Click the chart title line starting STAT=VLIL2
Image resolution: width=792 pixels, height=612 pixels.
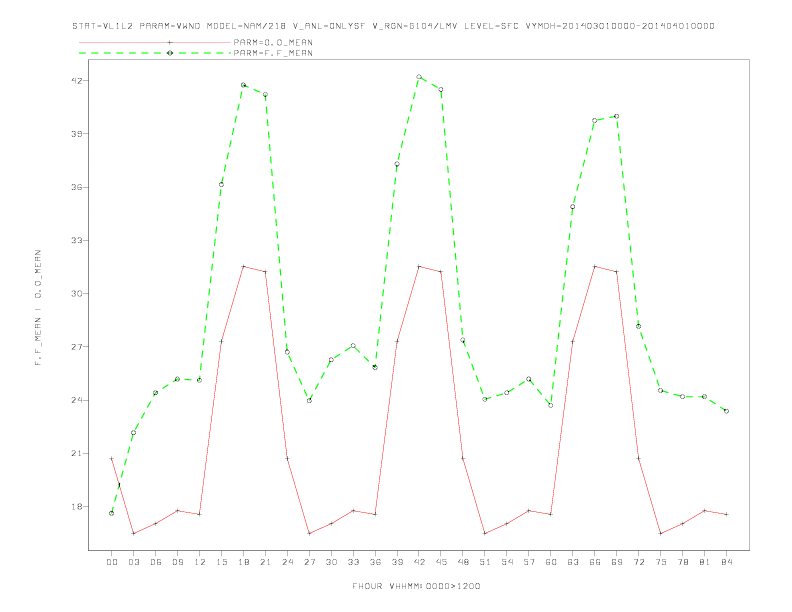click(x=393, y=26)
